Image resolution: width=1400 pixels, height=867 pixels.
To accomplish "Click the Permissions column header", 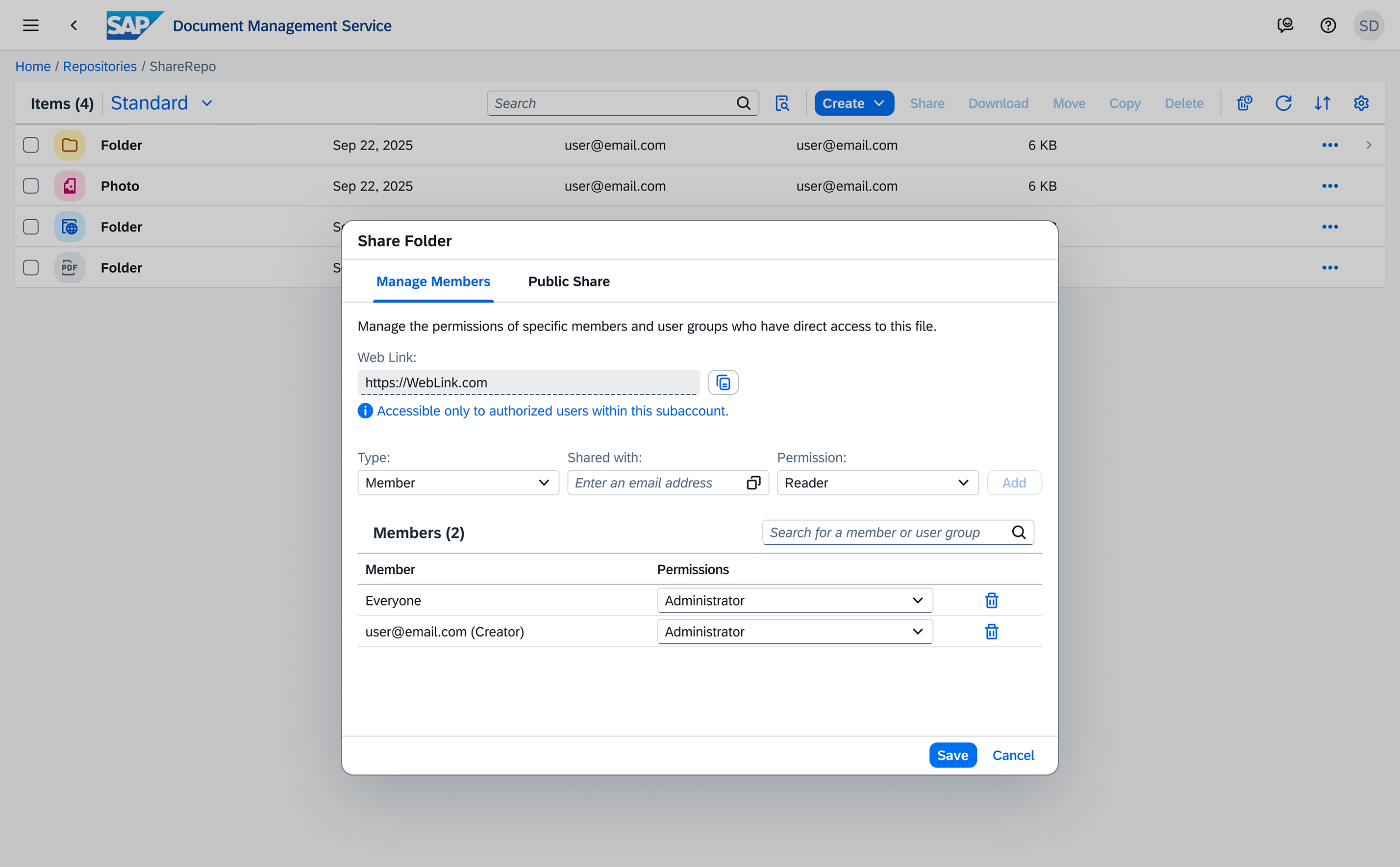I will tap(693, 569).
